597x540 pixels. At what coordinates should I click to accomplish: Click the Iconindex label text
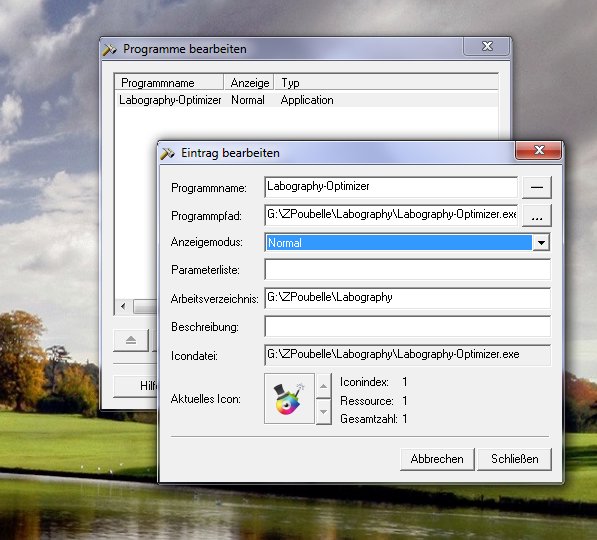point(364,382)
